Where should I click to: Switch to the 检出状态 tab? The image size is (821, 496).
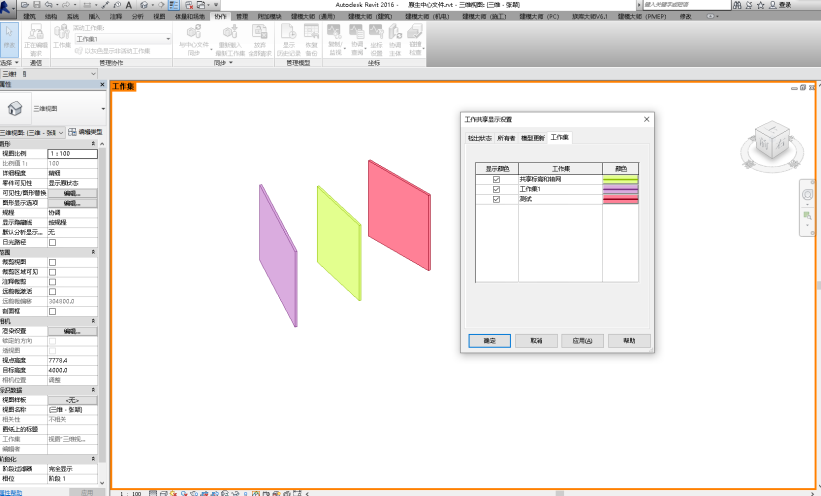click(x=479, y=138)
